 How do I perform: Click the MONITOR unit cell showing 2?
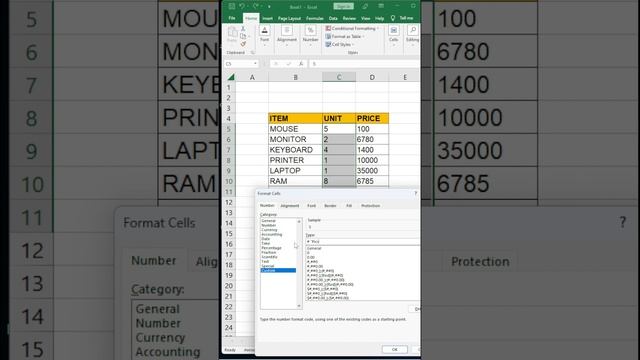(x=339, y=139)
